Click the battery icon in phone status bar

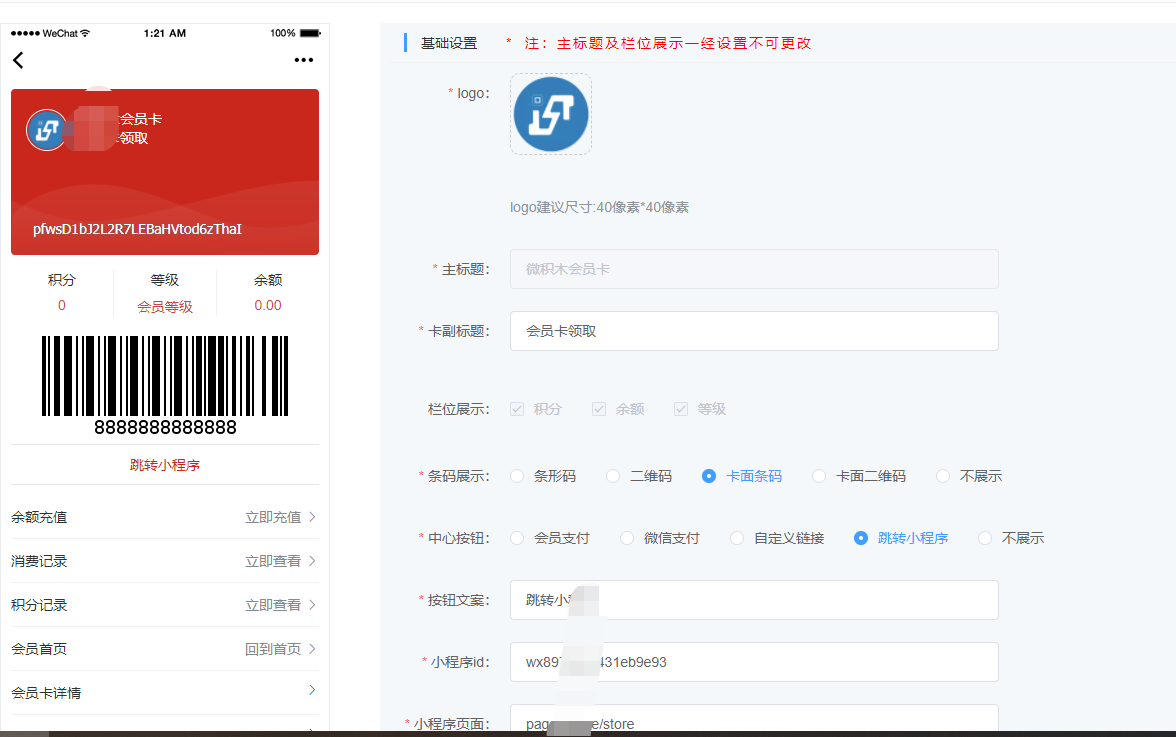tap(310, 33)
